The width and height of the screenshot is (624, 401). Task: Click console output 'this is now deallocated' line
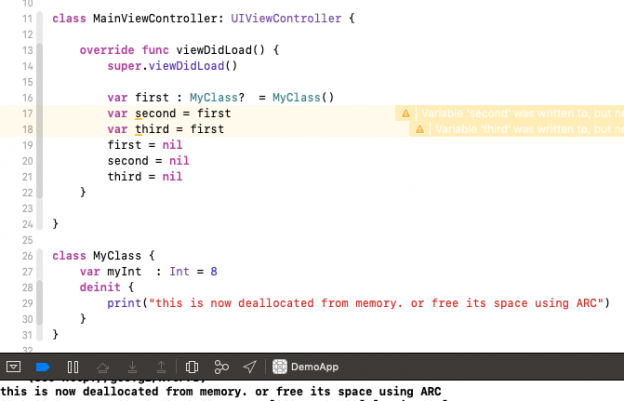[x=221, y=392]
